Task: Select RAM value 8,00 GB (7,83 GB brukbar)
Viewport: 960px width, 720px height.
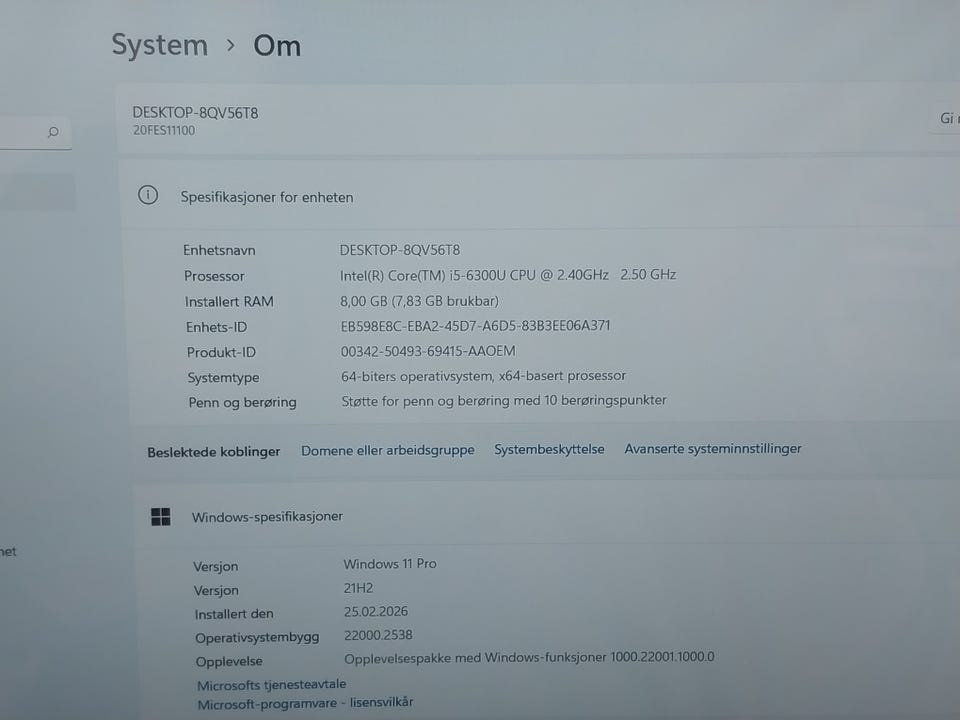Action: [x=419, y=301]
